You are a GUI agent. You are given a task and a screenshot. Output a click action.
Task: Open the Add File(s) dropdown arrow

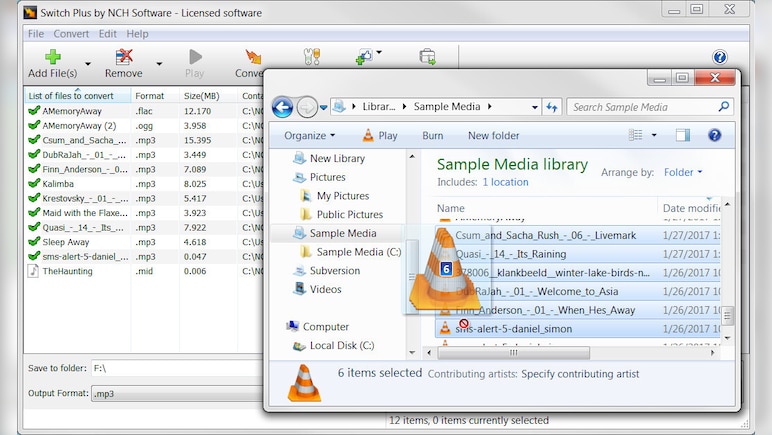88,63
